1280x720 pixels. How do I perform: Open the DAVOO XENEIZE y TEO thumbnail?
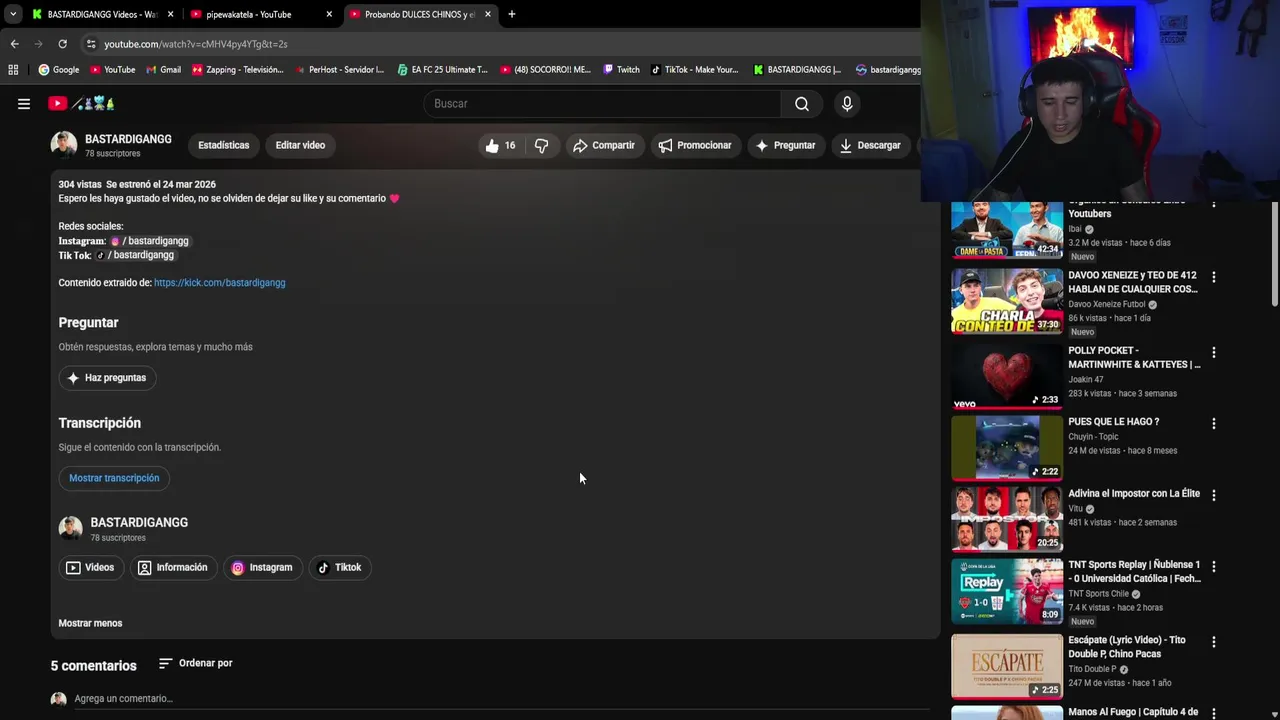[1007, 302]
